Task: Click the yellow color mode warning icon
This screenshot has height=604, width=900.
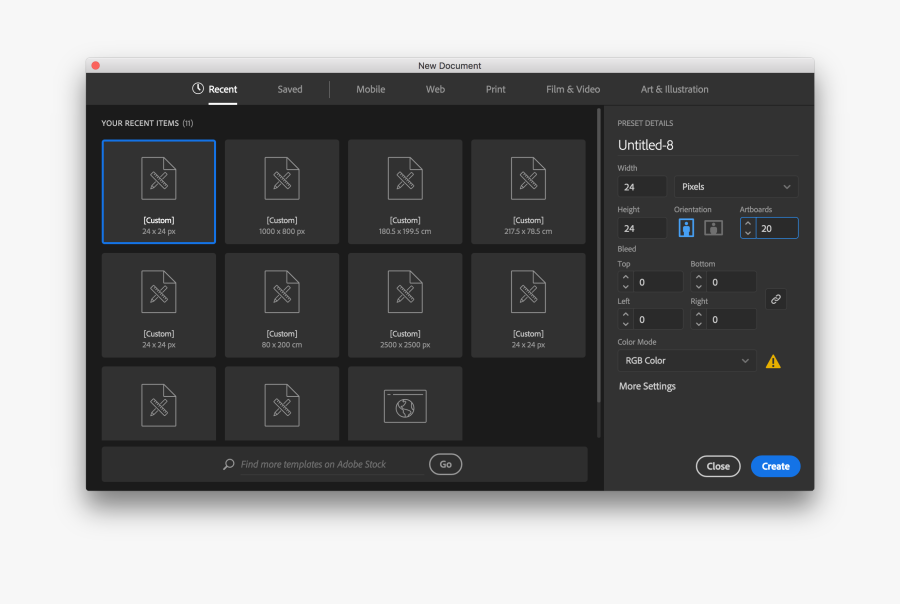Action: [773, 360]
